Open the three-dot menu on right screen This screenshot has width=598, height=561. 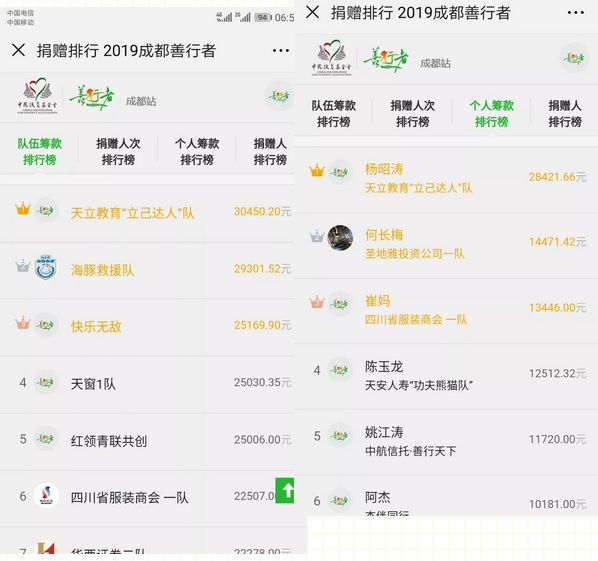(x=575, y=13)
